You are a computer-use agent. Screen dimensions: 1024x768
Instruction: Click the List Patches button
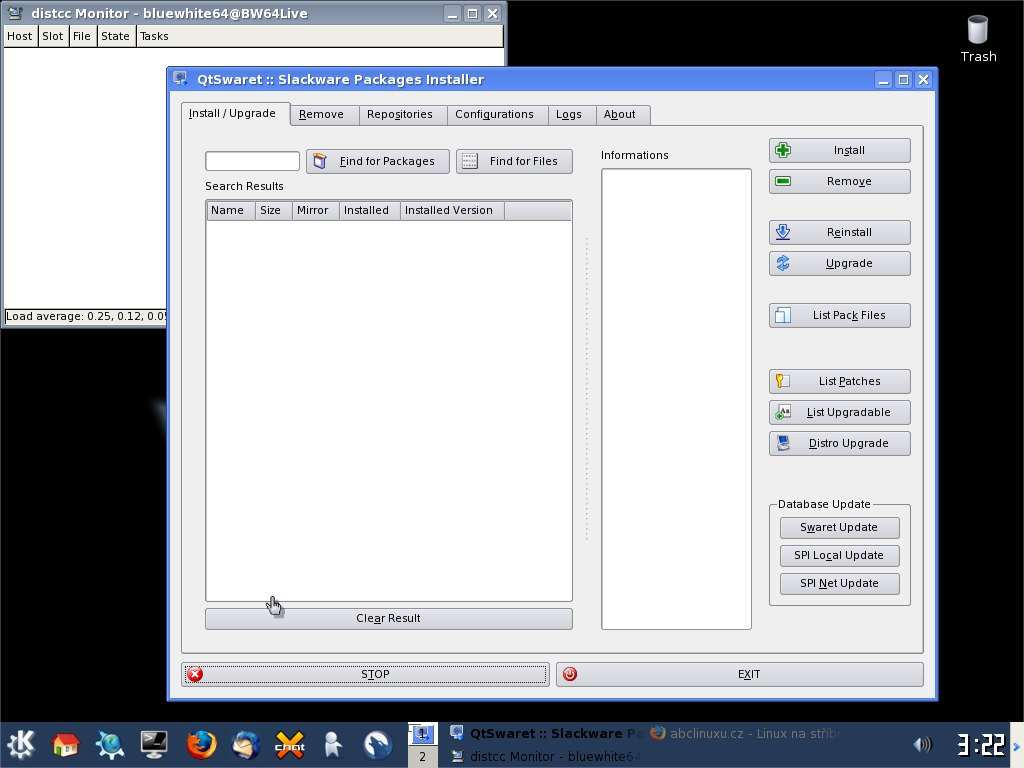point(840,381)
